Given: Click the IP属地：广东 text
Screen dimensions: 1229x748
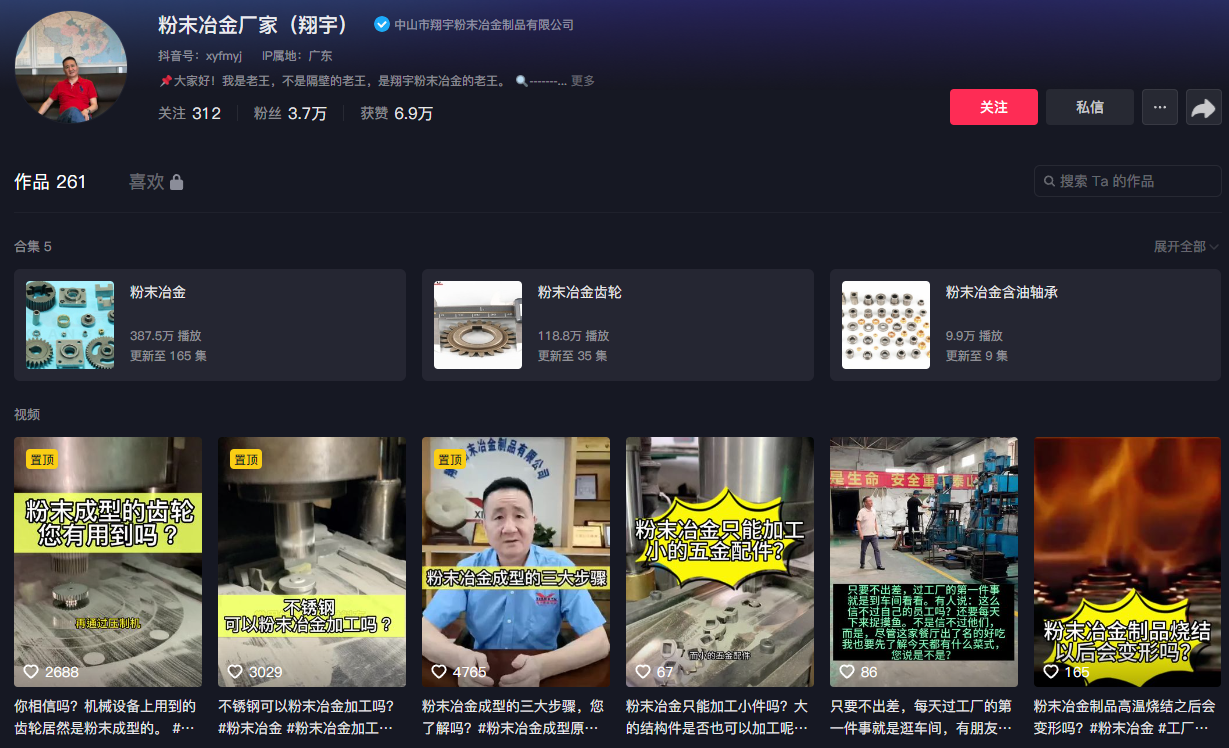Looking at the screenshot, I should [x=297, y=56].
